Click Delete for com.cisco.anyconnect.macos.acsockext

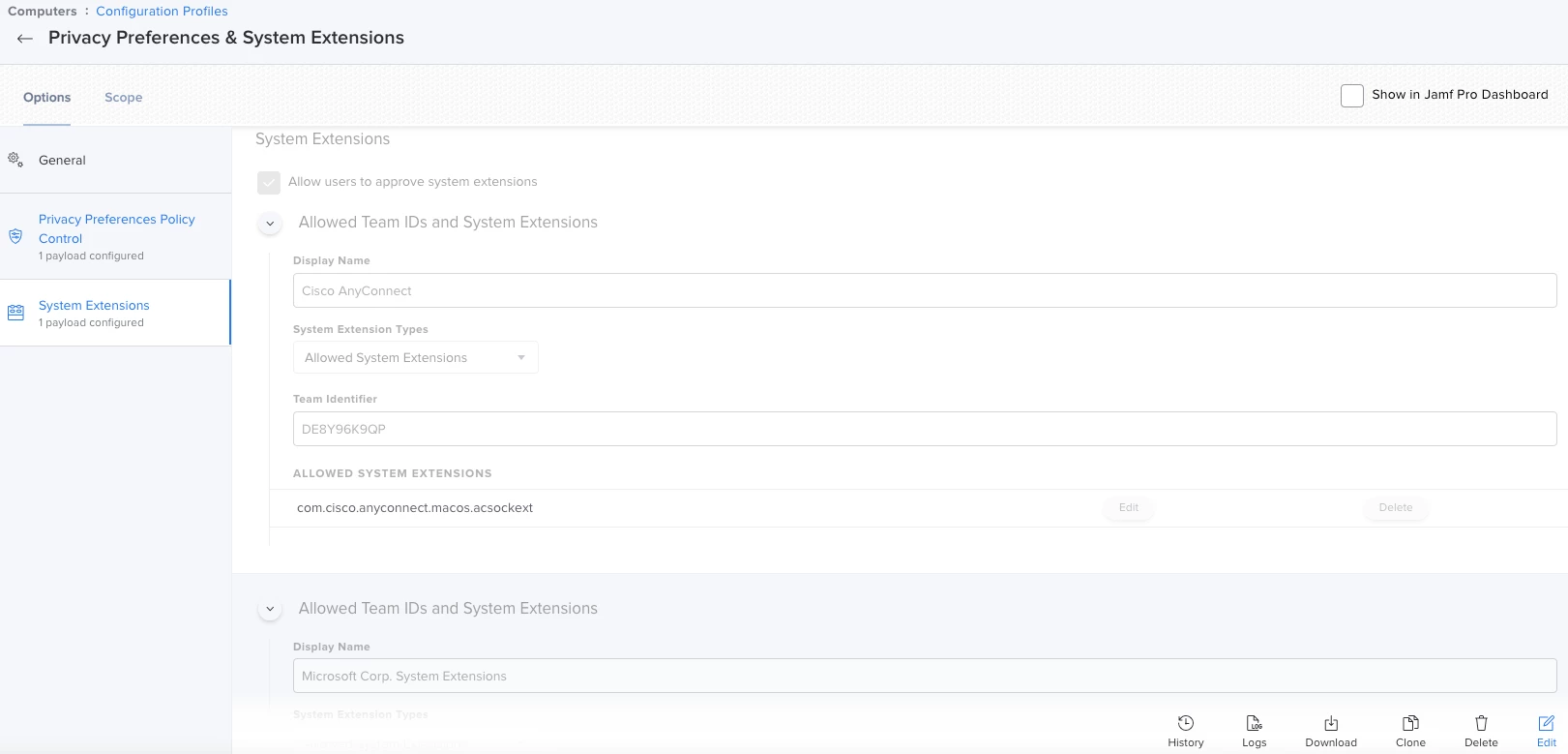pyautogui.click(x=1396, y=507)
